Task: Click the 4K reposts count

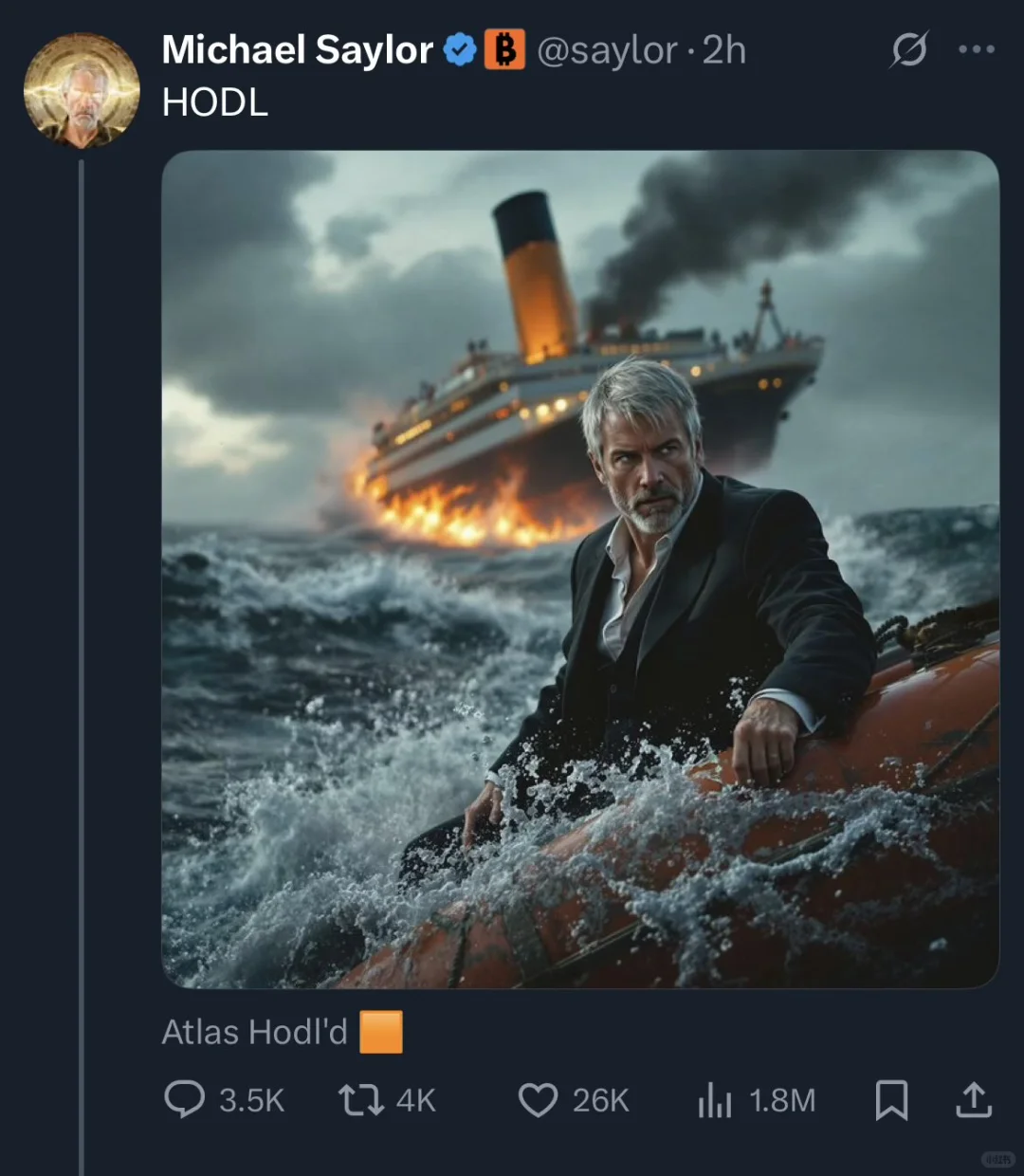Action: click(x=416, y=1101)
